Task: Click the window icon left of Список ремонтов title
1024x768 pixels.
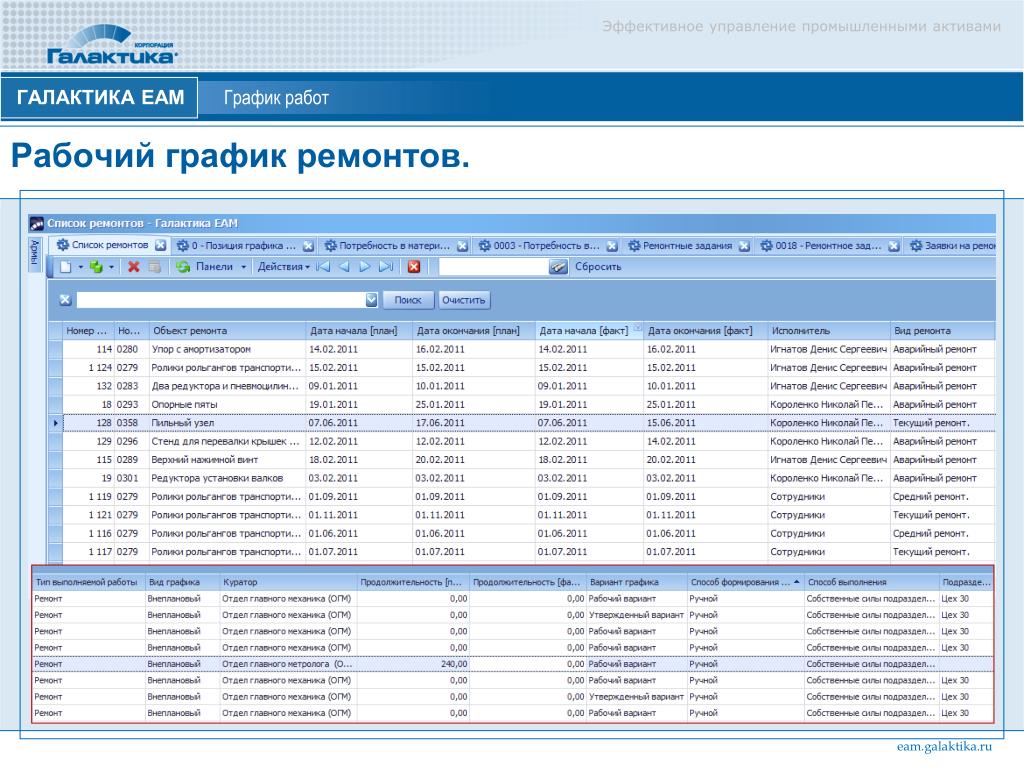Action: point(37,224)
